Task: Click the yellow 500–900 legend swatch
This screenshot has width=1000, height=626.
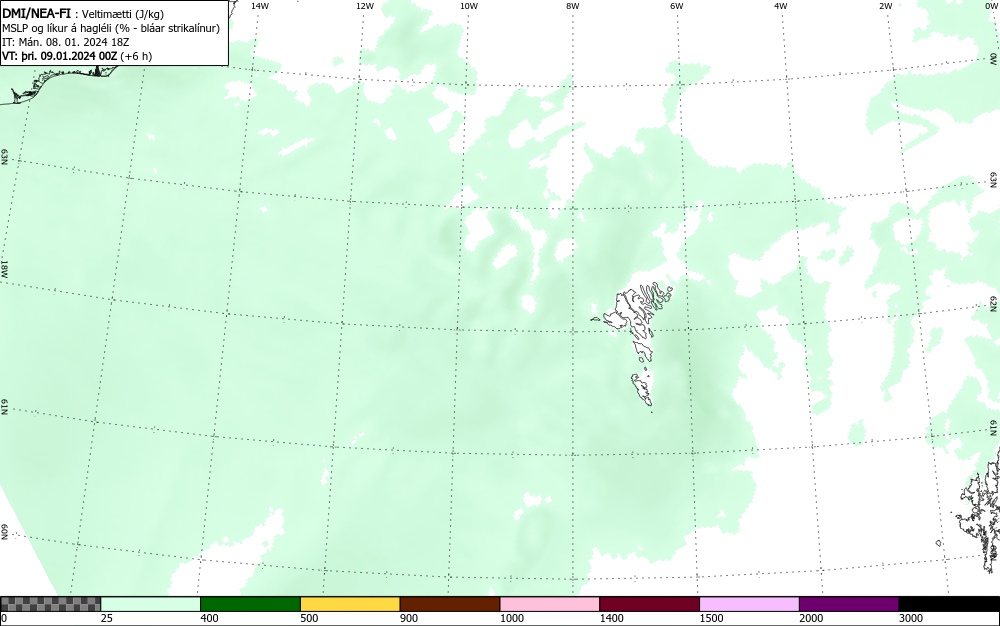Action: [x=350, y=604]
